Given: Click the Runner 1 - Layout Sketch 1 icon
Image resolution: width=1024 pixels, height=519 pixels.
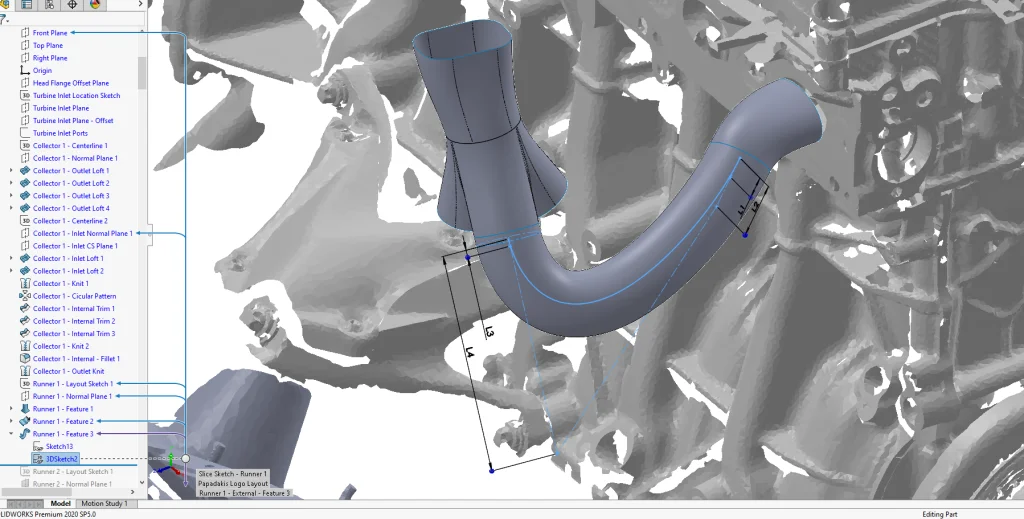Looking at the screenshot, I should pyautogui.click(x=25, y=383).
